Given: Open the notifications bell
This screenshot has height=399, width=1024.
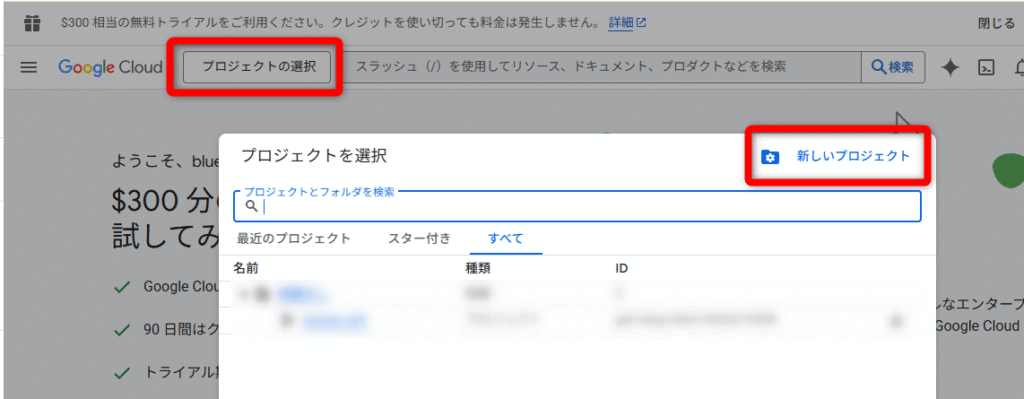Looking at the screenshot, I should (x=1019, y=67).
